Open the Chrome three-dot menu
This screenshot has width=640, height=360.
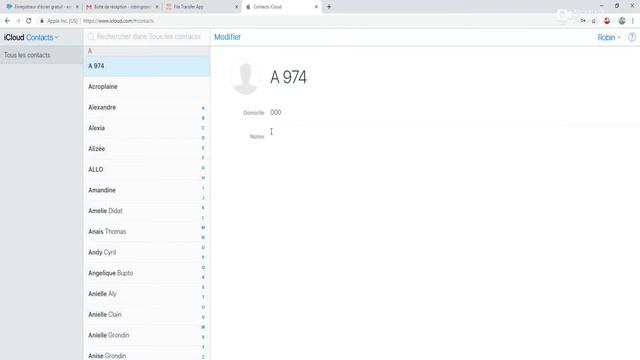(x=633, y=21)
